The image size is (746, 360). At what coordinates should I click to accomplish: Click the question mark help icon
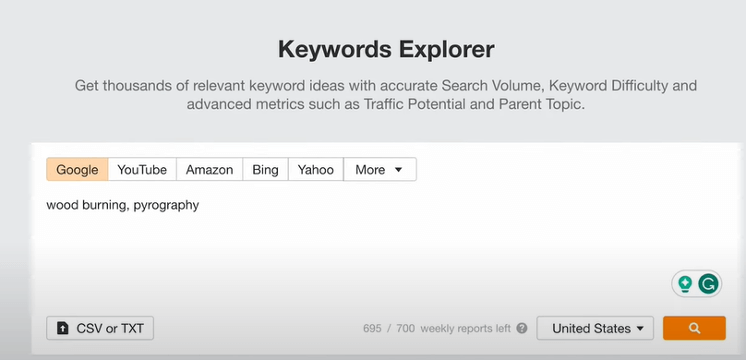click(522, 328)
